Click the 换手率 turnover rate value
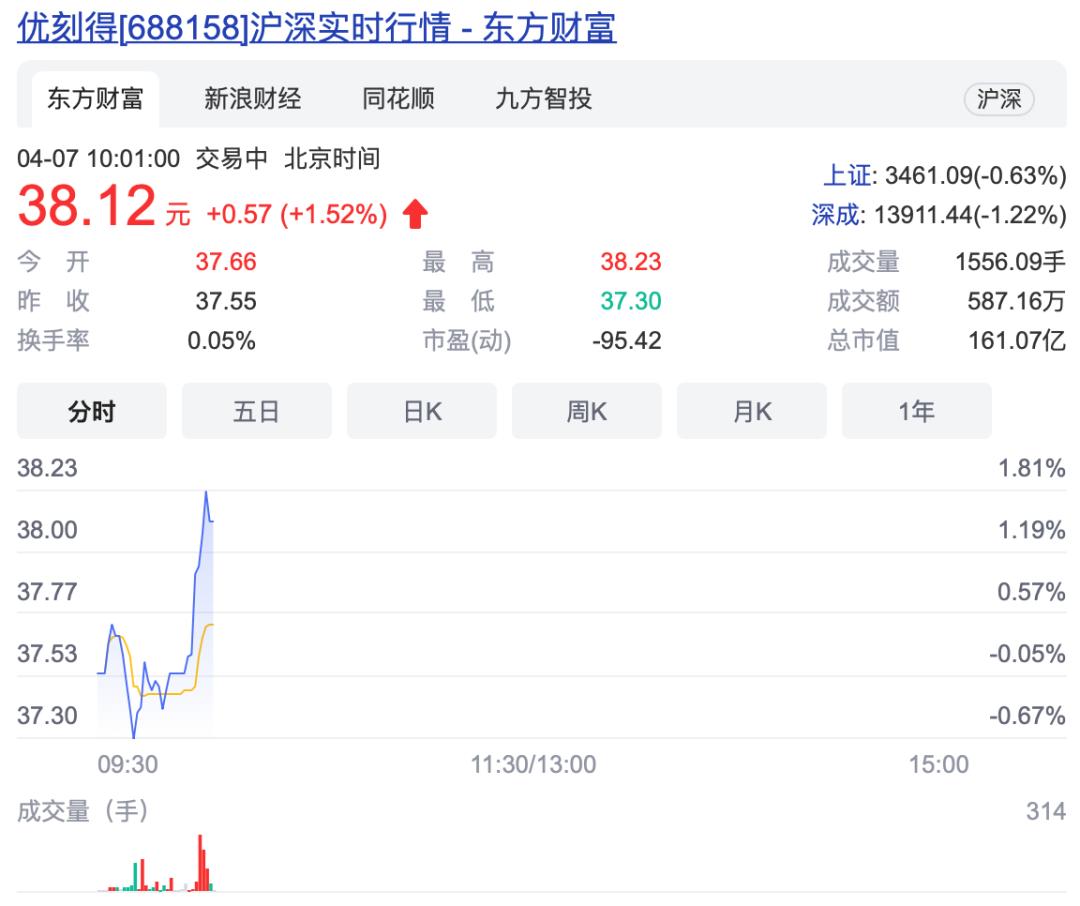 click(222, 341)
